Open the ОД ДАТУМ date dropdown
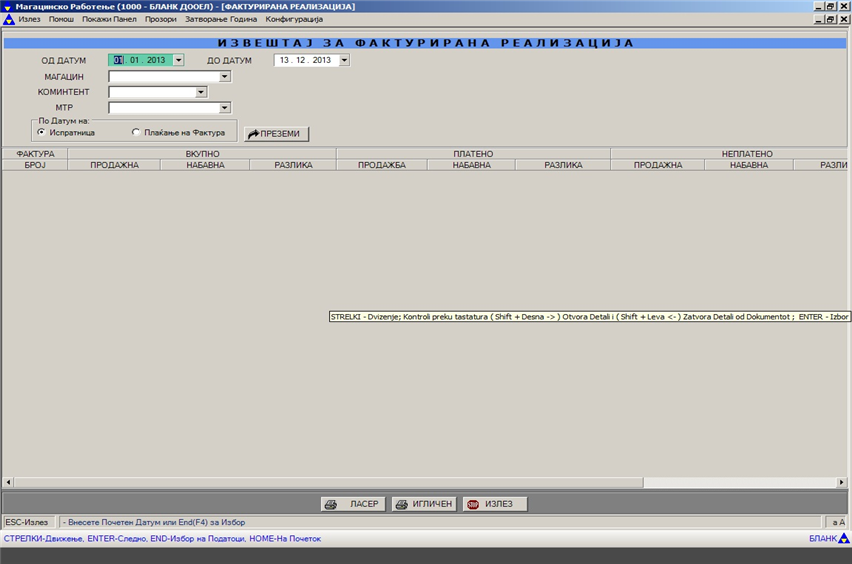Screen dimensions: 852x564 (x=179, y=60)
